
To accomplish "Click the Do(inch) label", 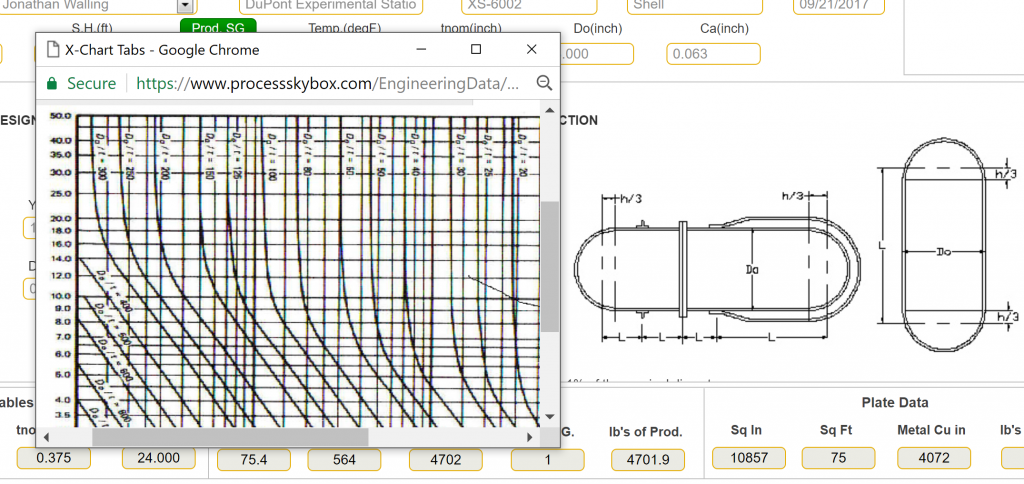I will pyautogui.click(x=598, y=28).
